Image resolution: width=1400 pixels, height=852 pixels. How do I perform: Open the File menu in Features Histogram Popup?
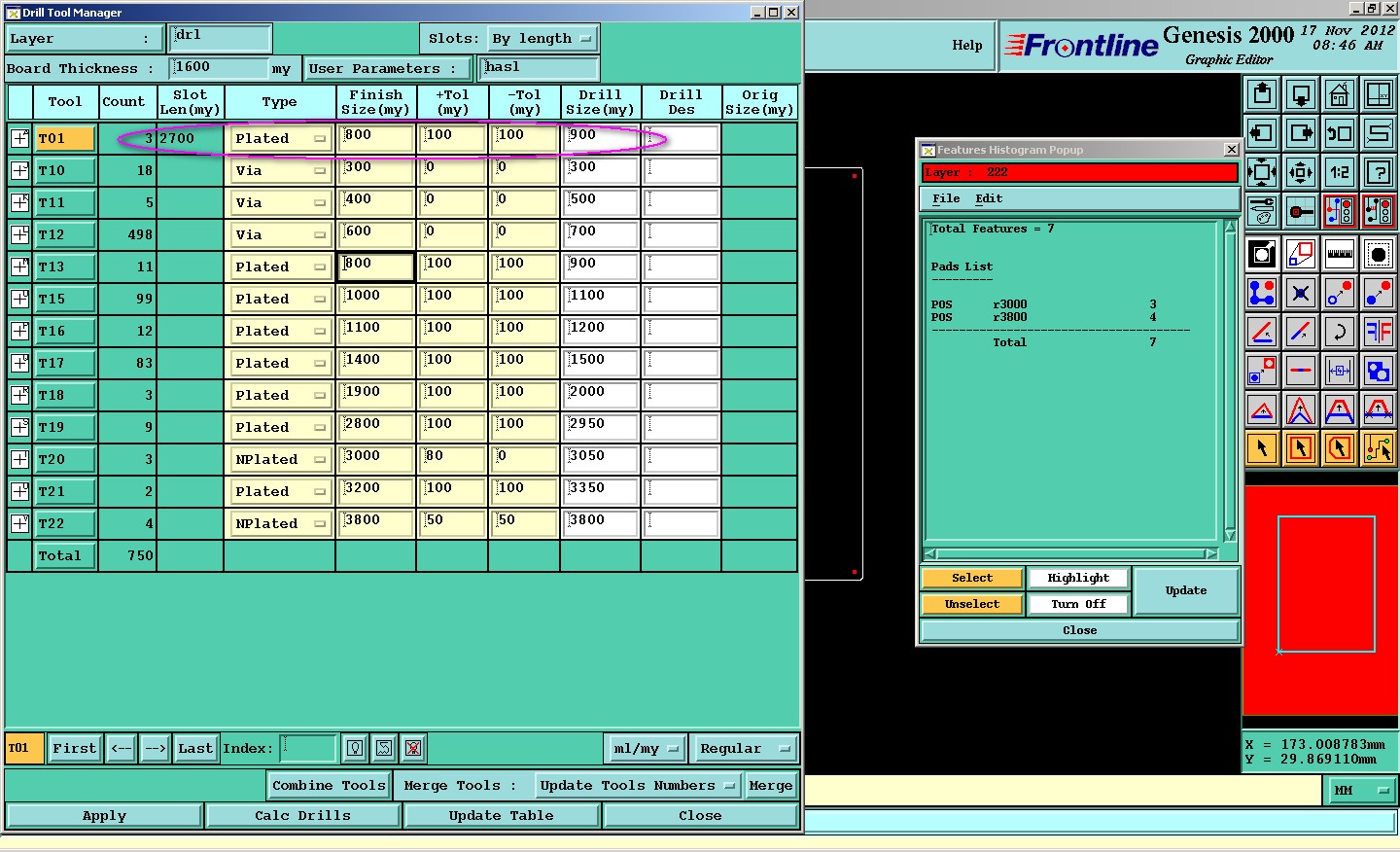pos(946,198)
